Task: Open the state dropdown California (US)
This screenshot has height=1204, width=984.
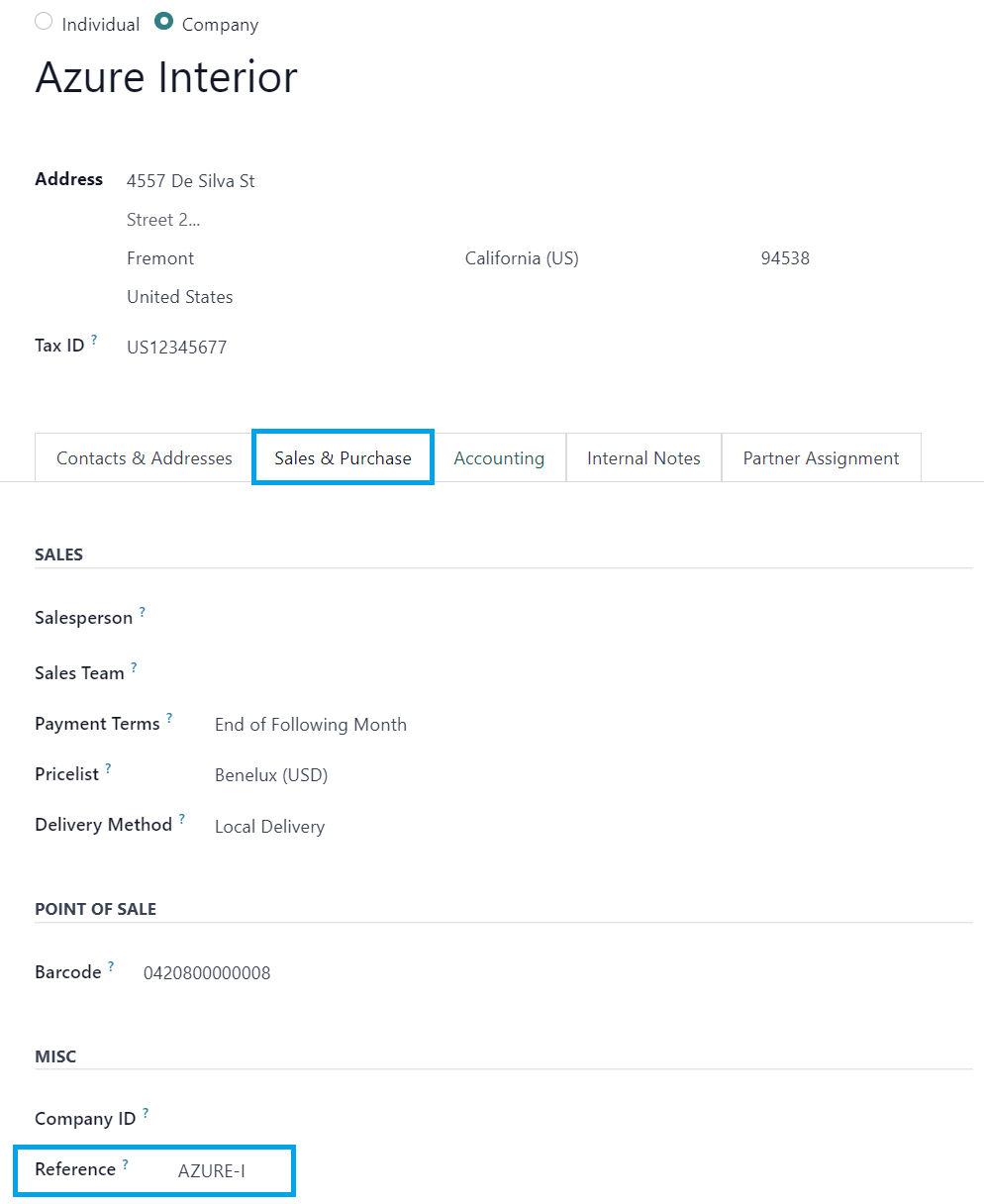Action: 522,258
